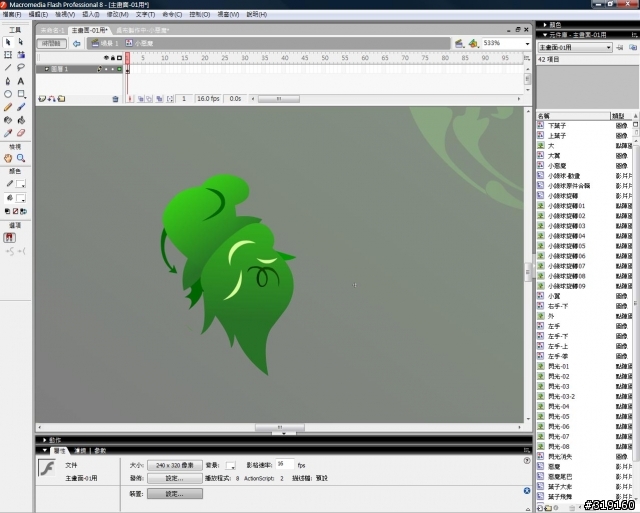
Task: Select the white arrow Subselection tool
Action: pyautogui.click(x=21, y=42)
